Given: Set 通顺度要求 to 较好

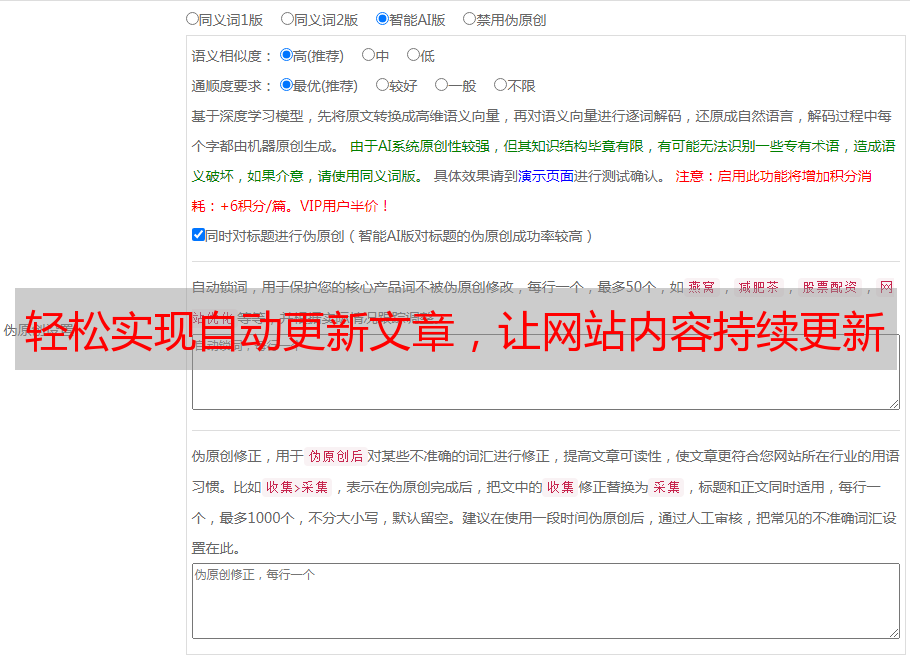Looking at the screenshot, I should point(382,85).
